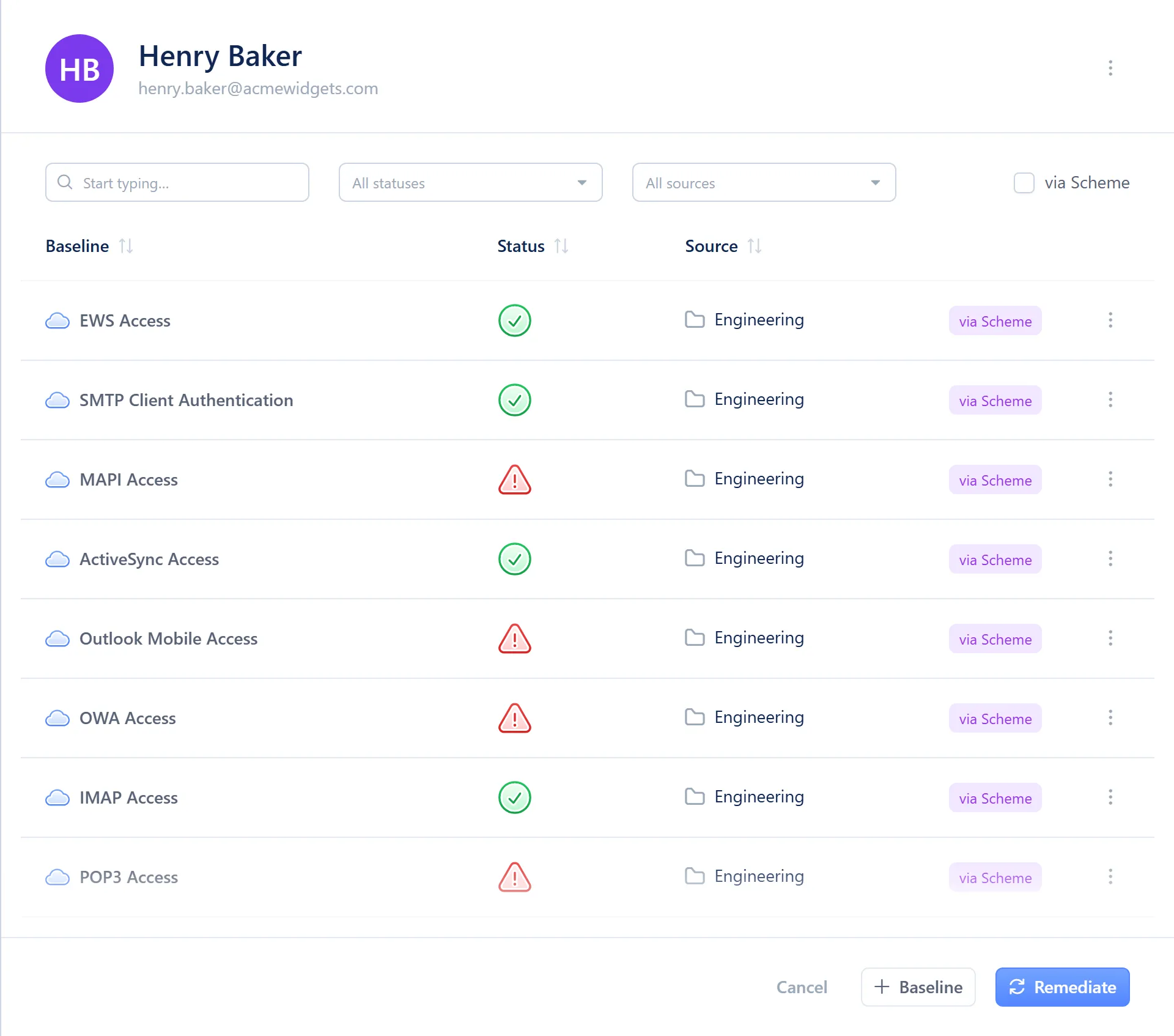Click the Engineering source in MAPI Access row
Image resolution: width=1174 pixels, height=1036 pixels.
coord(759,479)
